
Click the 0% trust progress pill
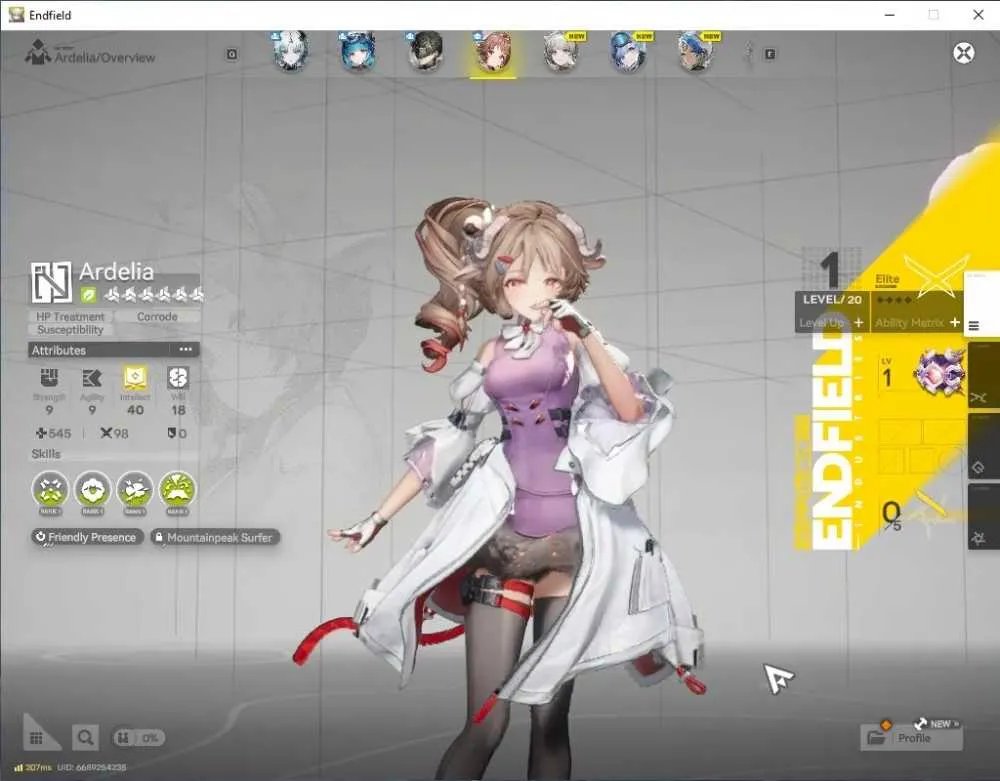click(x=138, y=738)
